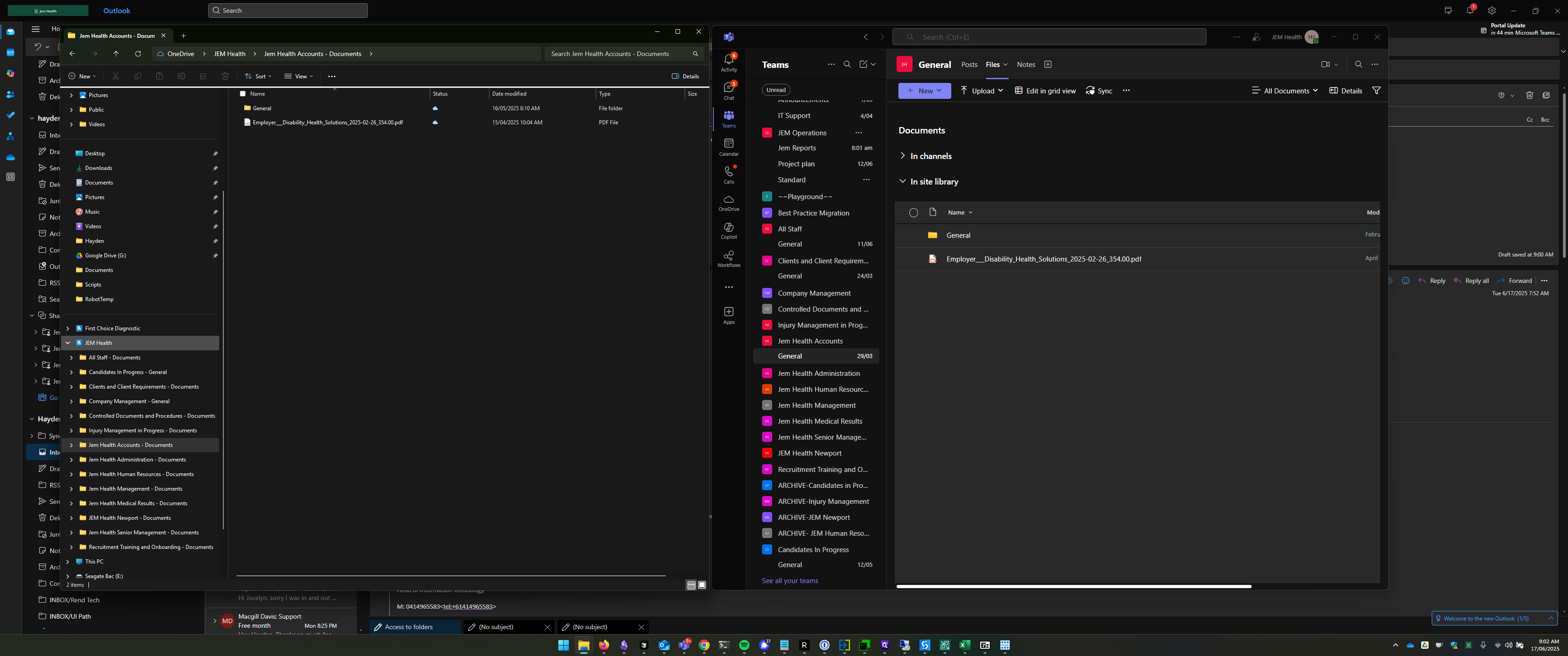Tick the select-all checkbox in File Explorer header
Viewport: 1568px width, 656px height.
(243, 94)
